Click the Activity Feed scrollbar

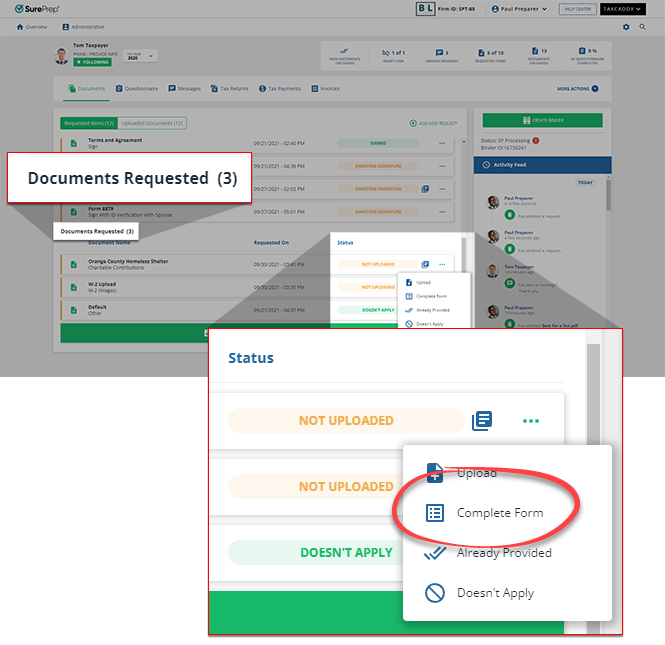point(609,195)
